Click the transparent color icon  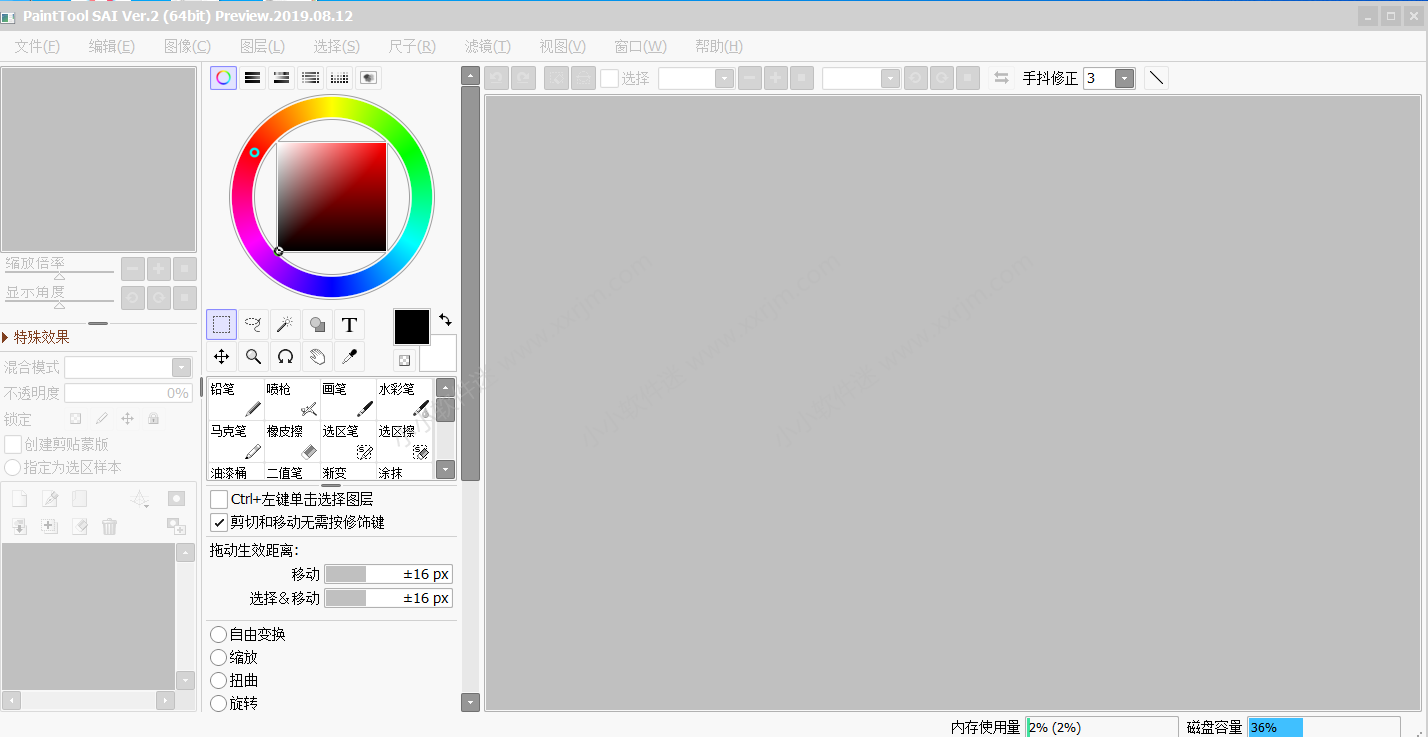[x=404, y=360]
